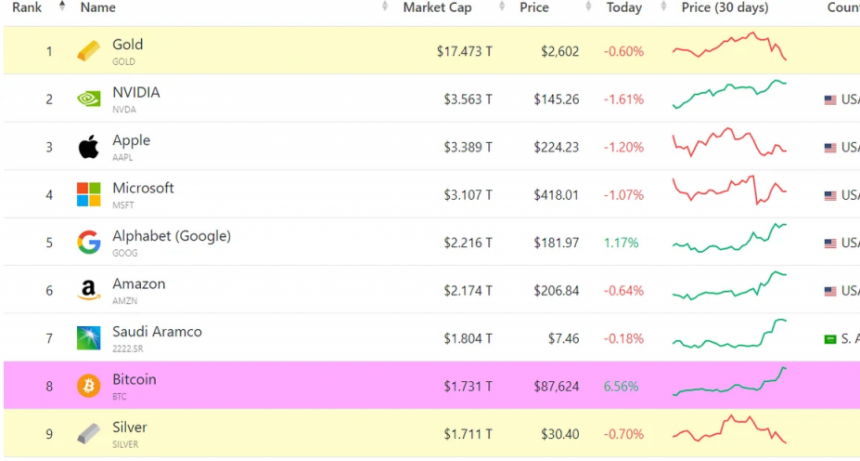
Task: Sort table by Today column header
Action: [624, 8]
